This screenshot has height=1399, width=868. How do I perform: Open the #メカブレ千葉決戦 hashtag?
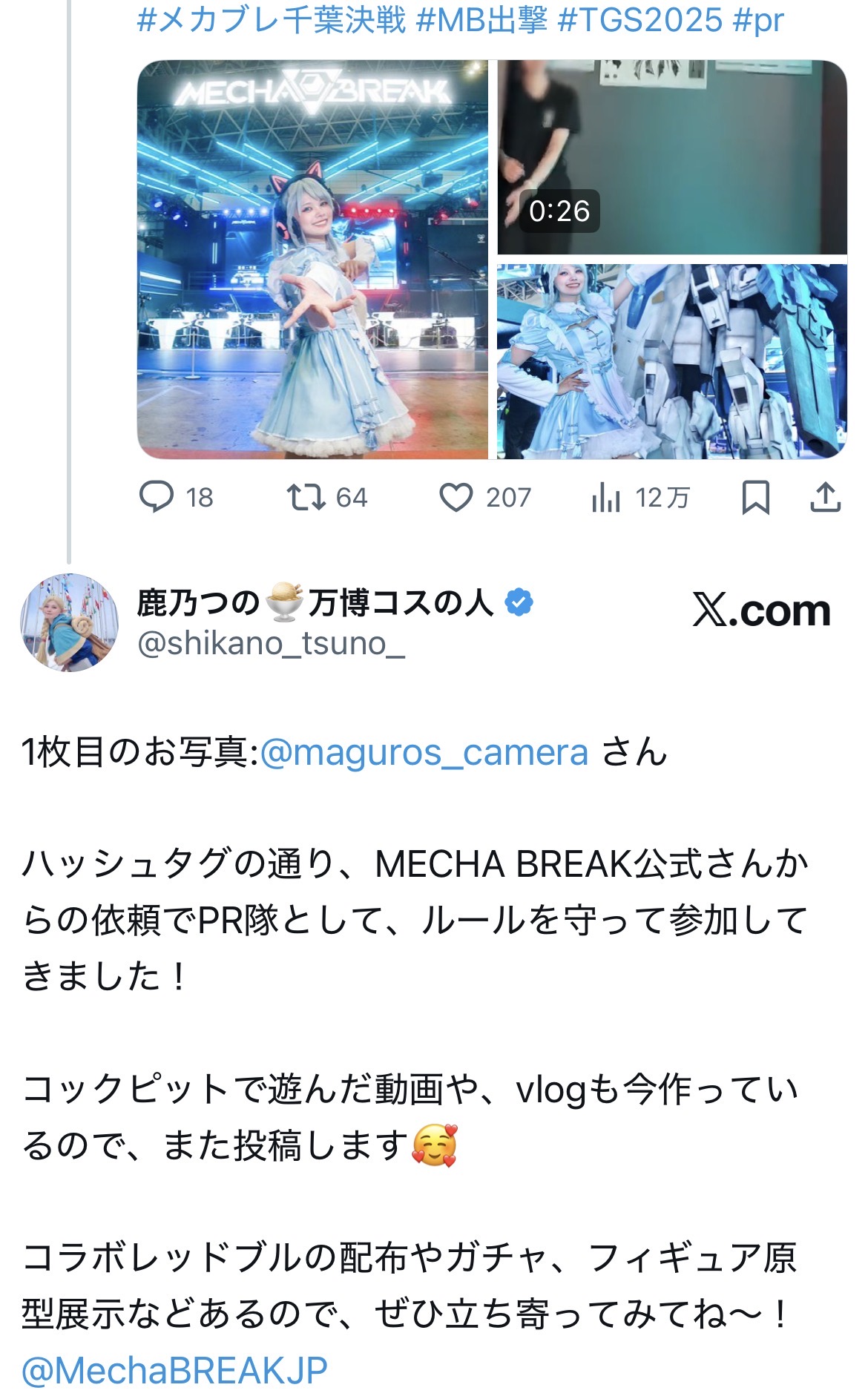(272, 20)
